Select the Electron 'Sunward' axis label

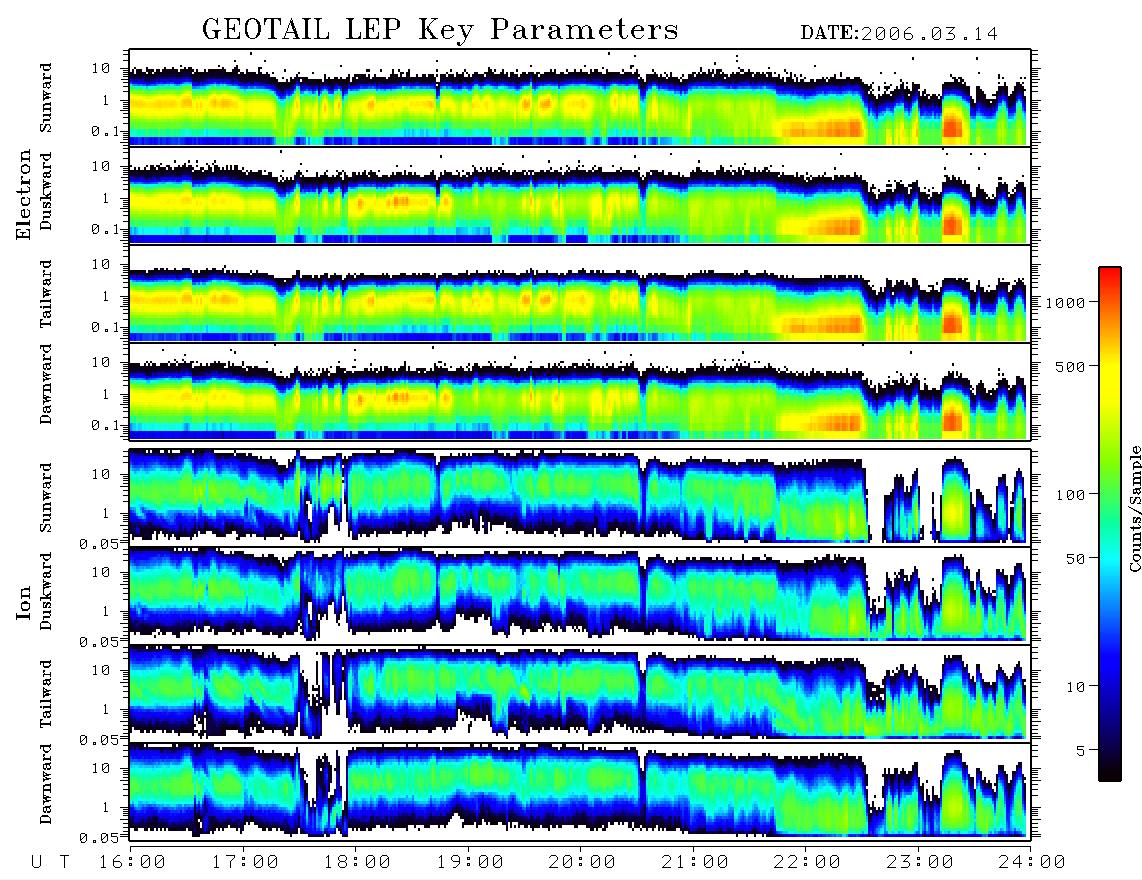click(x=46, y=98)
